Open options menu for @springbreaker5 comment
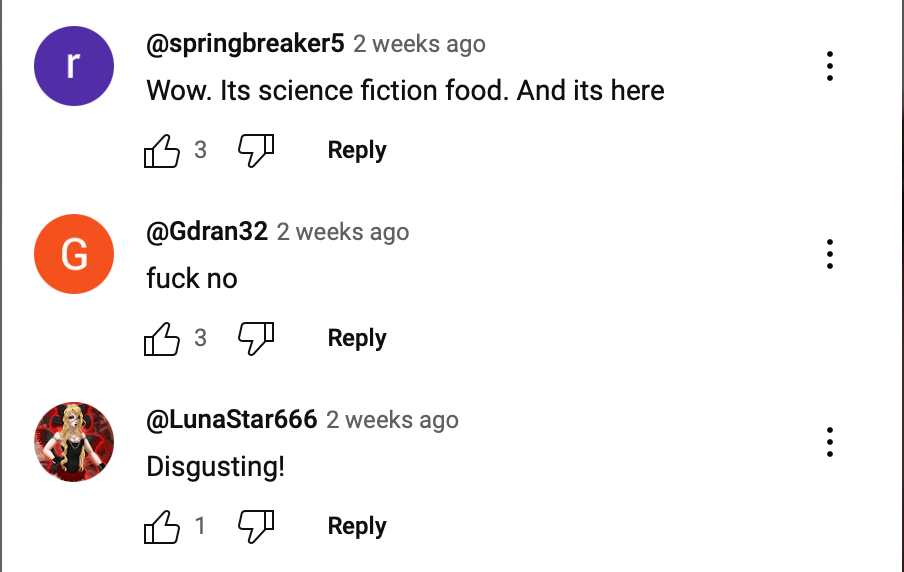The height and width of the screenshot is (572, 904). (x=830, y=66)
